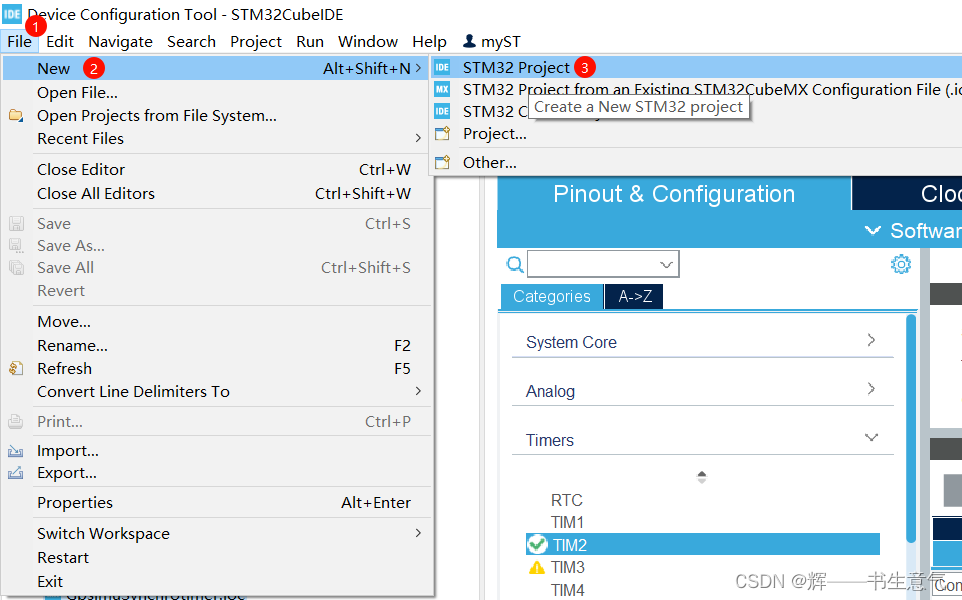Expand the Software Packs chevron dropdown
The width and height of the screenshot is (962, 600).
872,231
